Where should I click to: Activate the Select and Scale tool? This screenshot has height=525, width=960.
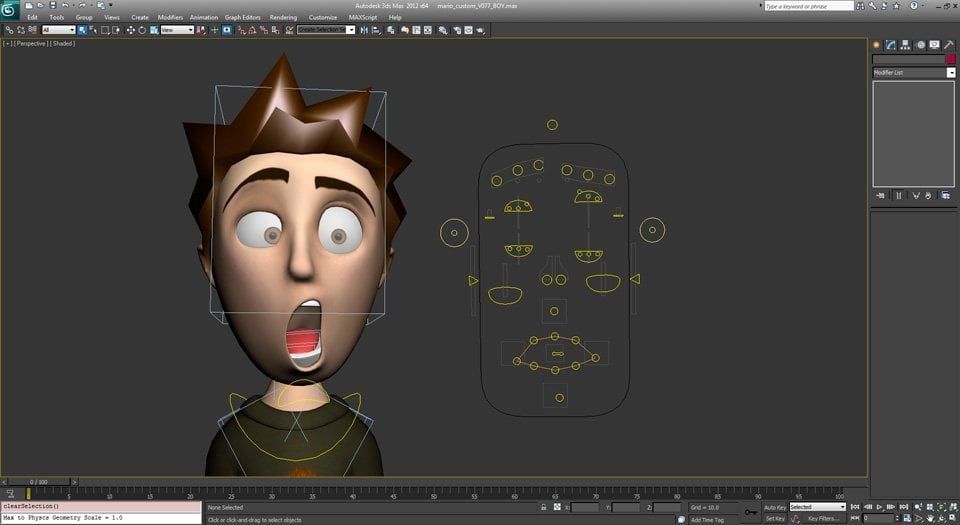154,30
